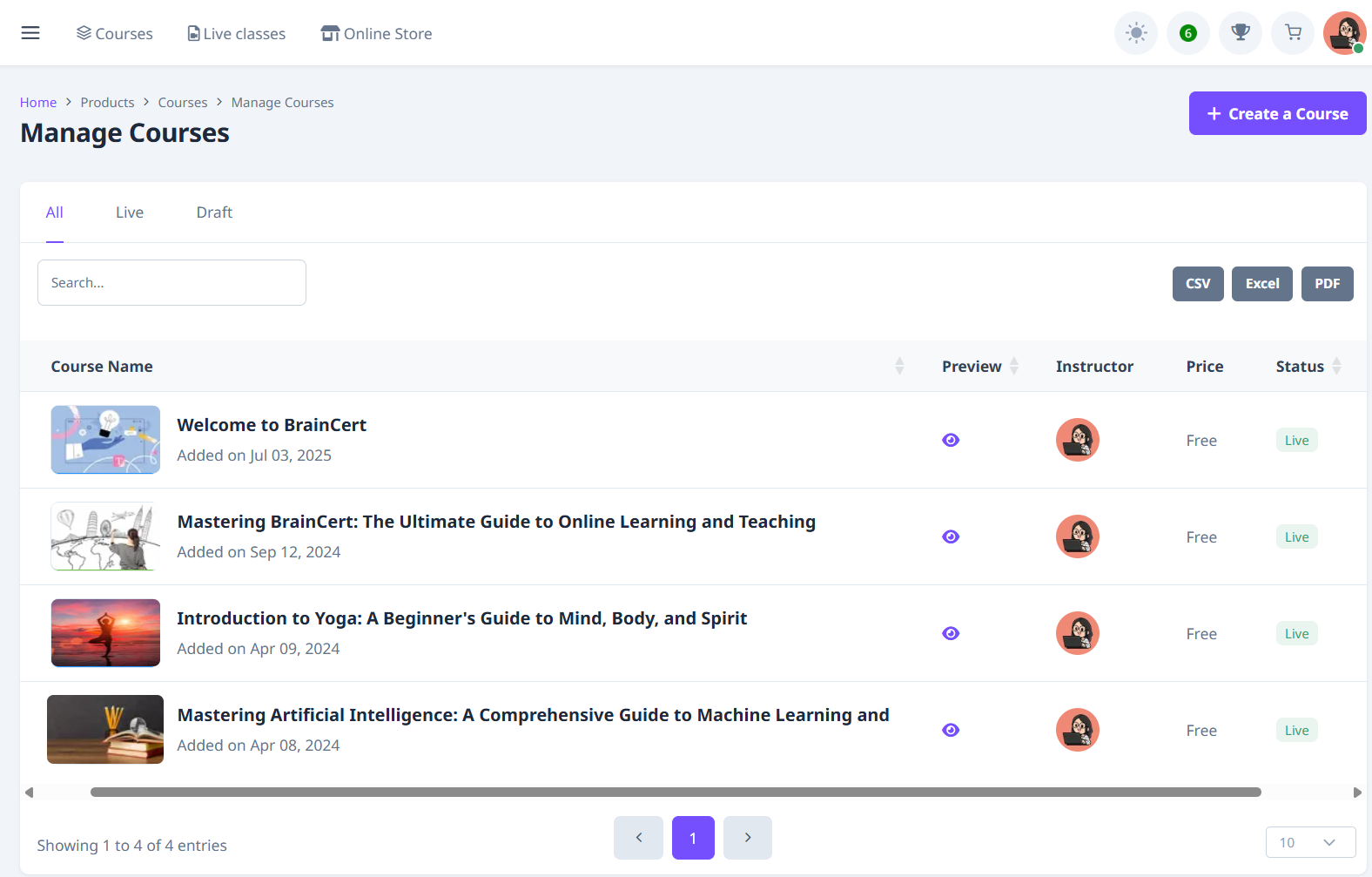Preview Introduction to Yoga eye icon

[951, 633]
